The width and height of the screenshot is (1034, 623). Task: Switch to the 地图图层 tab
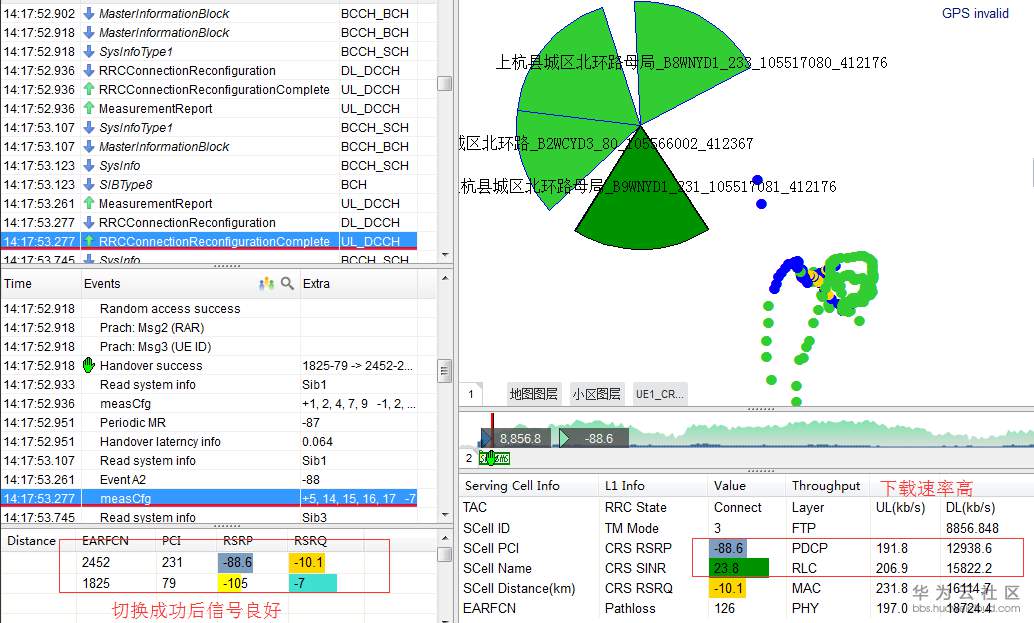click(533, 394)
